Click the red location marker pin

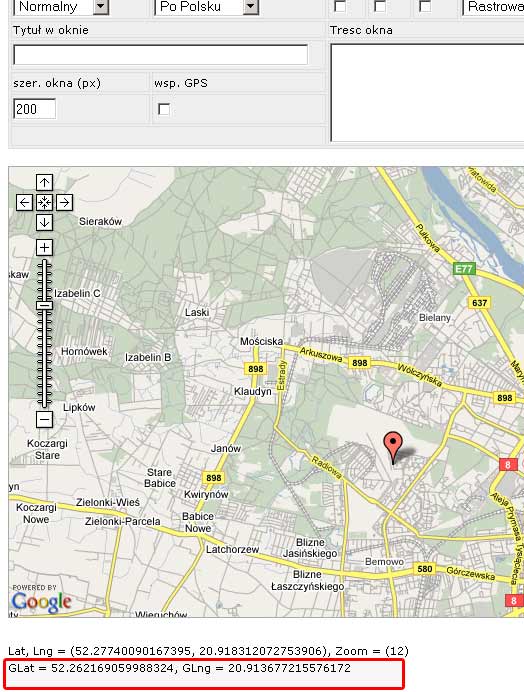point(393,447)
